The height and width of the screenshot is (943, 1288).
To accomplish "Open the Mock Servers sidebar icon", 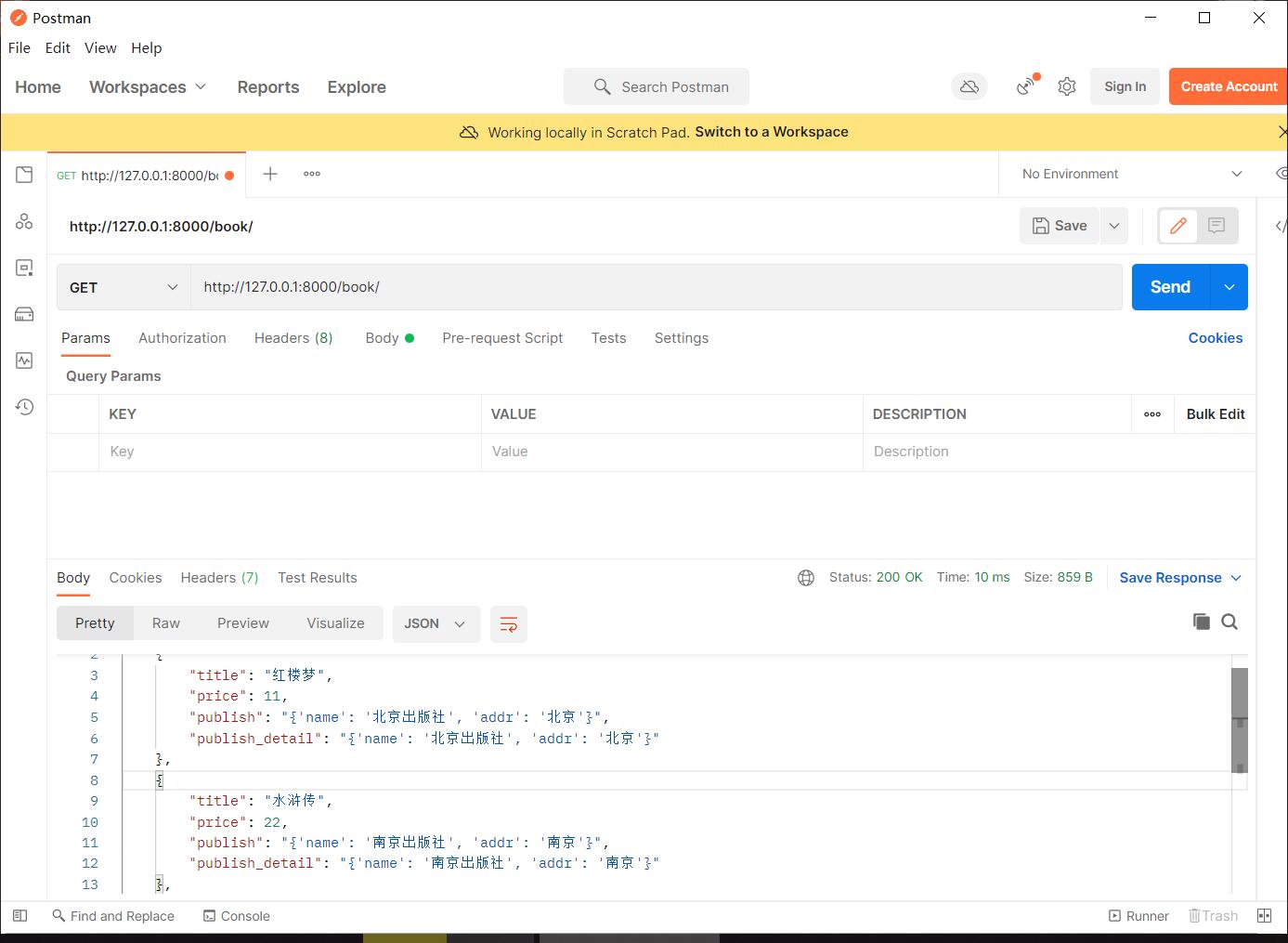I will [x=24, y=314].
